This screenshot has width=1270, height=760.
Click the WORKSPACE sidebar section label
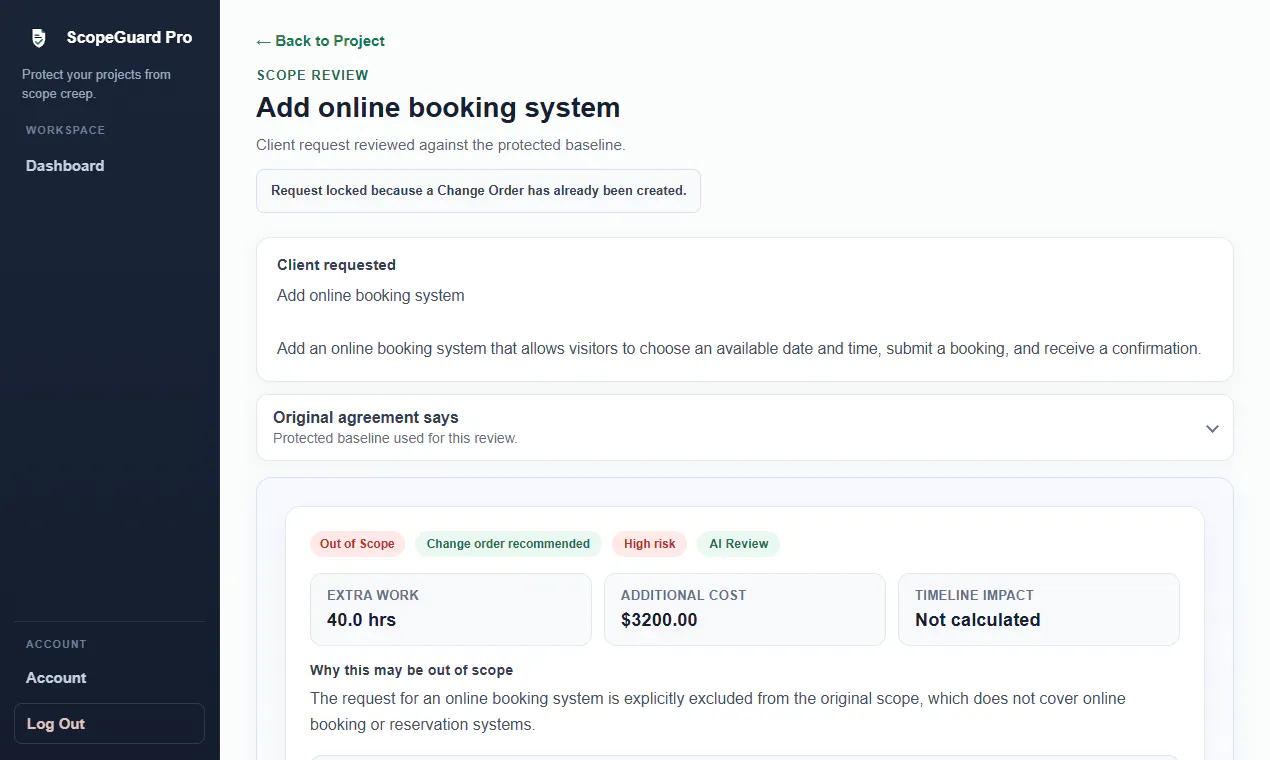65,130
